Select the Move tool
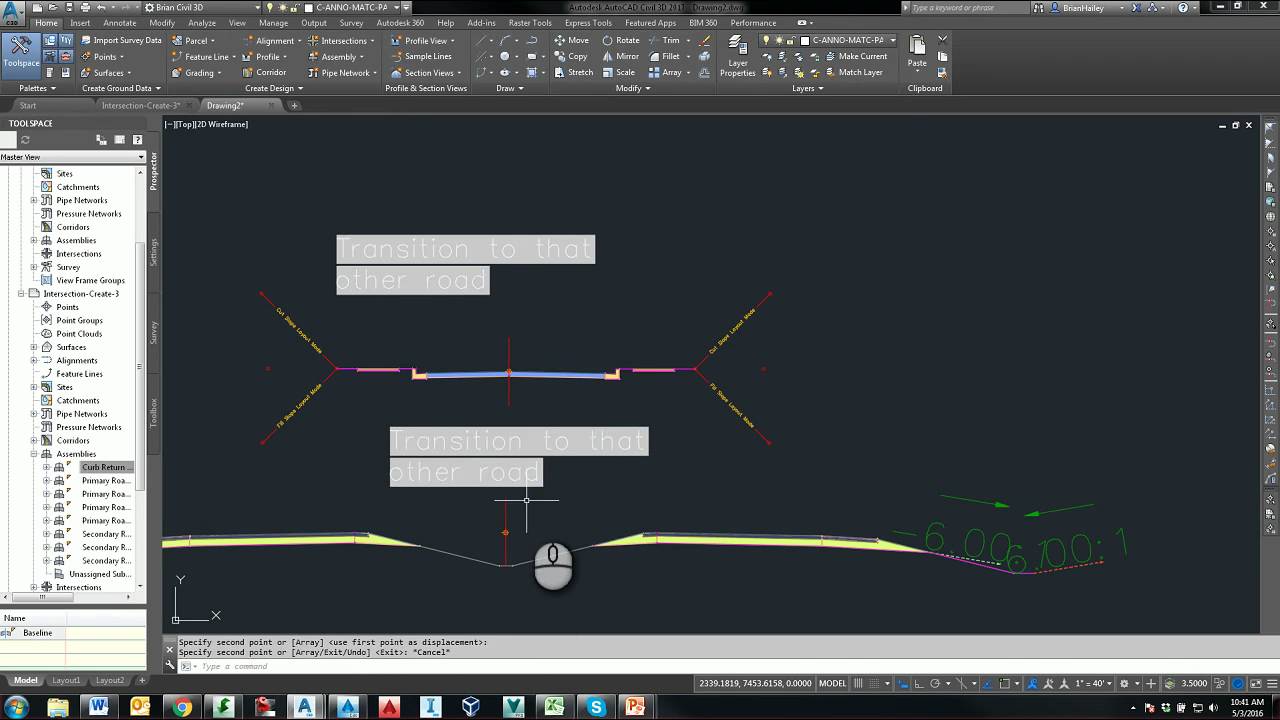1280x720 pixels. [571, 41]
